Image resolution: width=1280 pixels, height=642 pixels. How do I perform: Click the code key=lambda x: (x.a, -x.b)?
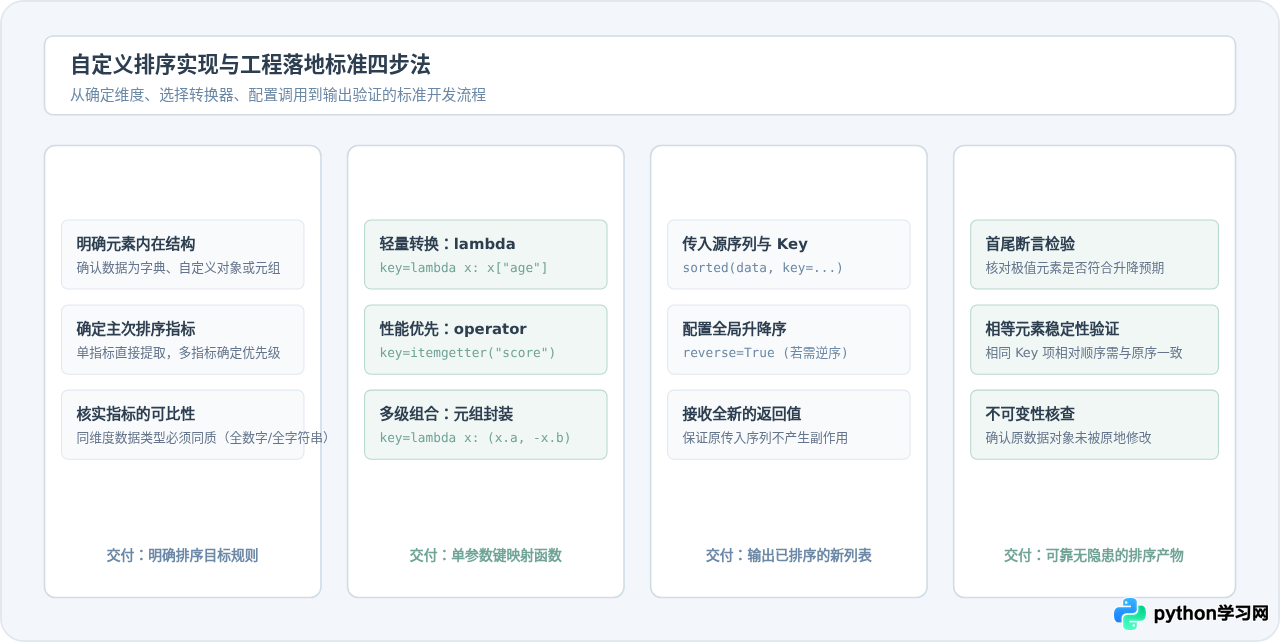coord(475,438)
